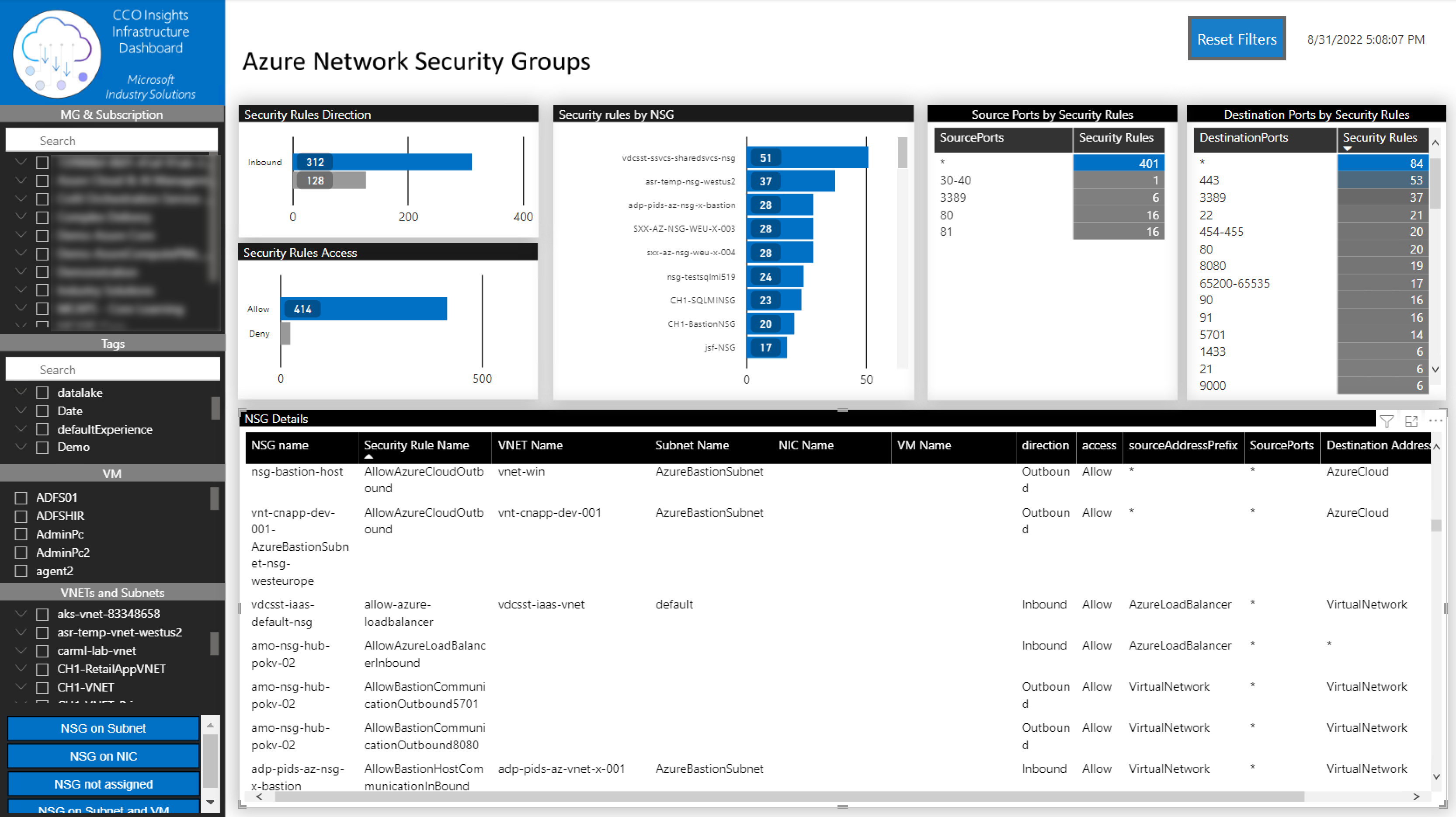The width and height of the screenshot is (1456, 817).
Task: Check the aks-vnet-83348658 checkbox
Action: pos(42,614)
